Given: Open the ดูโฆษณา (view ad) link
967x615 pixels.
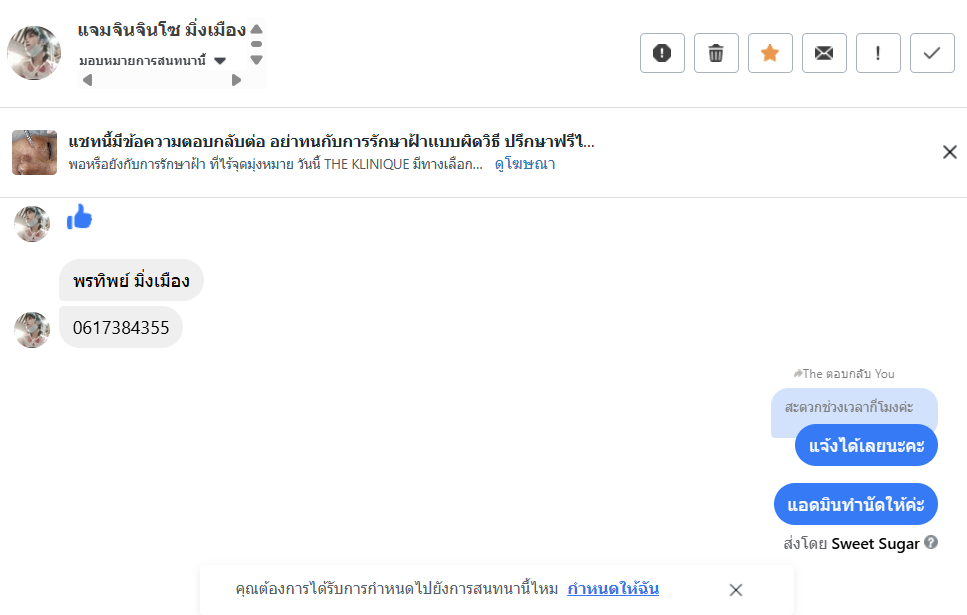Looking at the screenshot, I should pos(525,164).
